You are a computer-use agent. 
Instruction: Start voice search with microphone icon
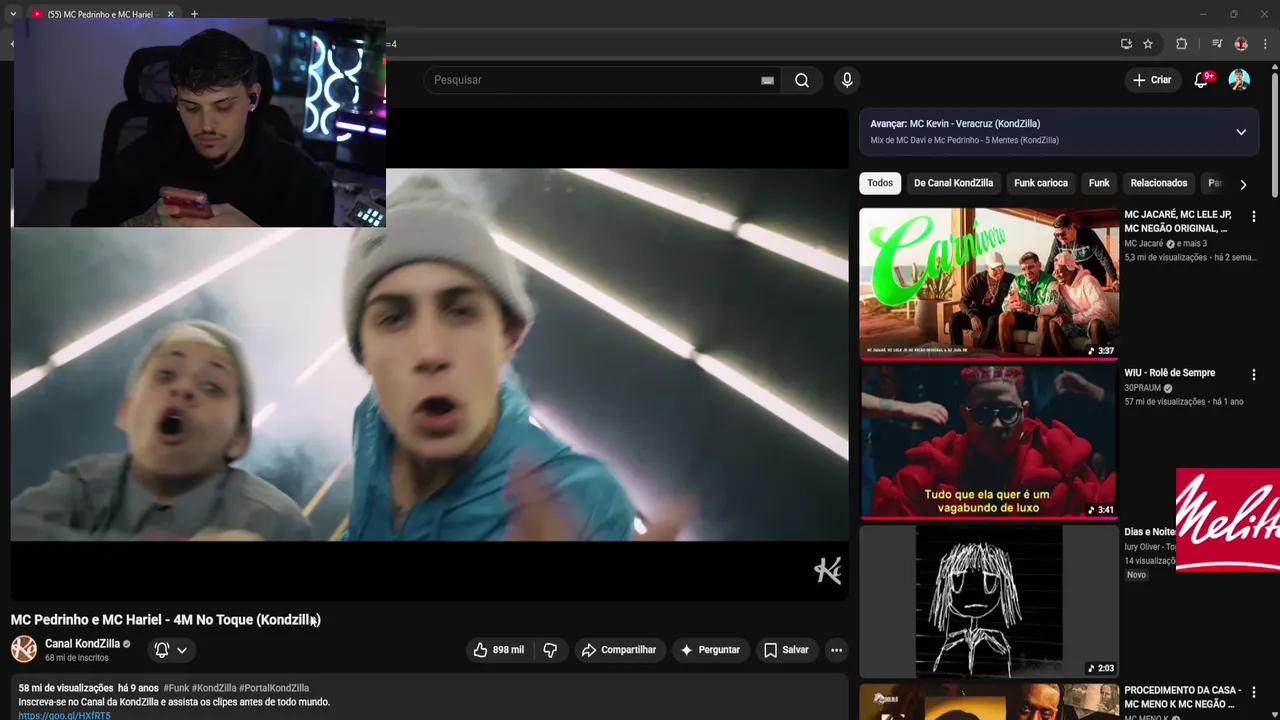coord(847,80)
